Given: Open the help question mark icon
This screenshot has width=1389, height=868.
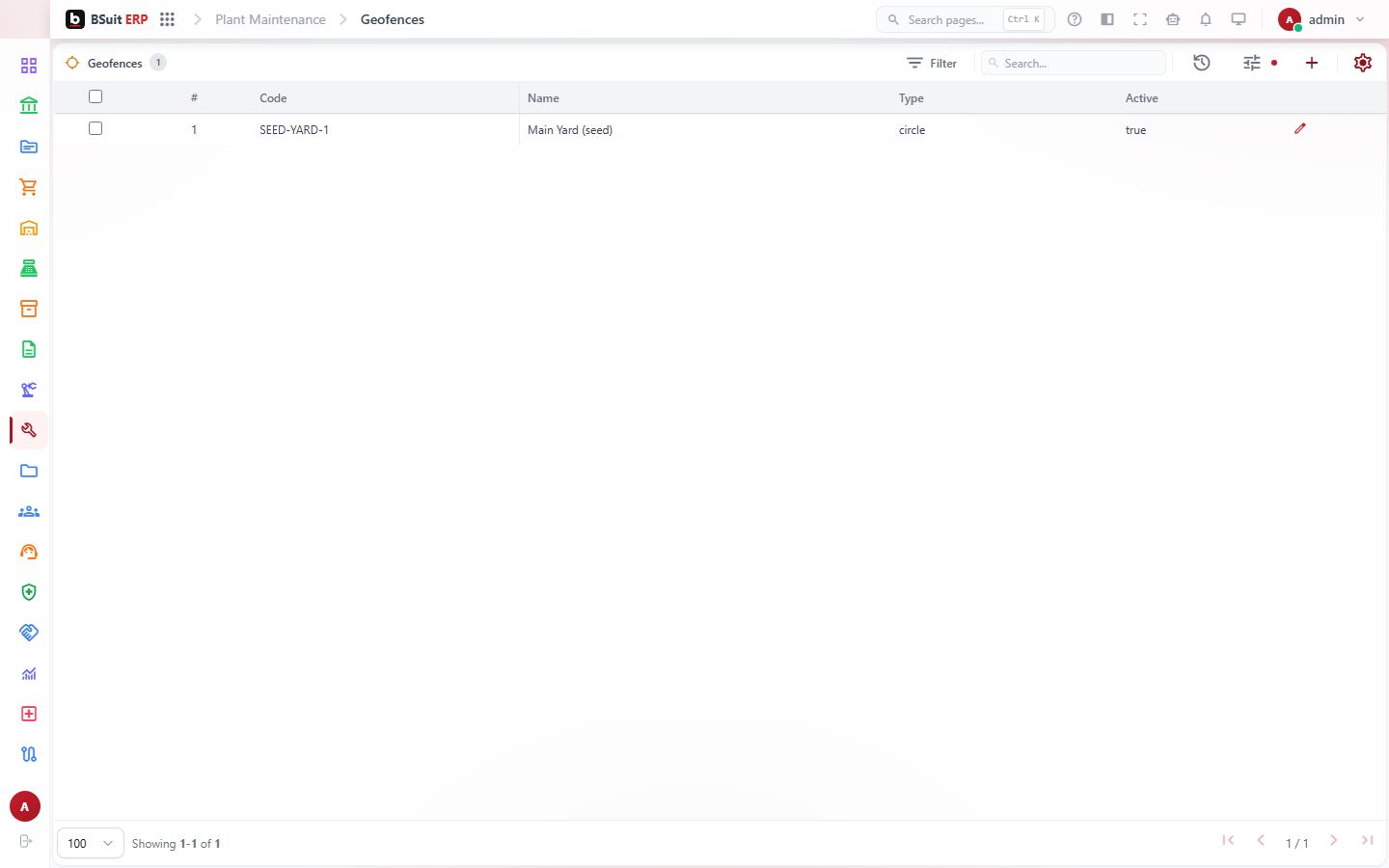Looking at the screenshot, I should 1075,19.
